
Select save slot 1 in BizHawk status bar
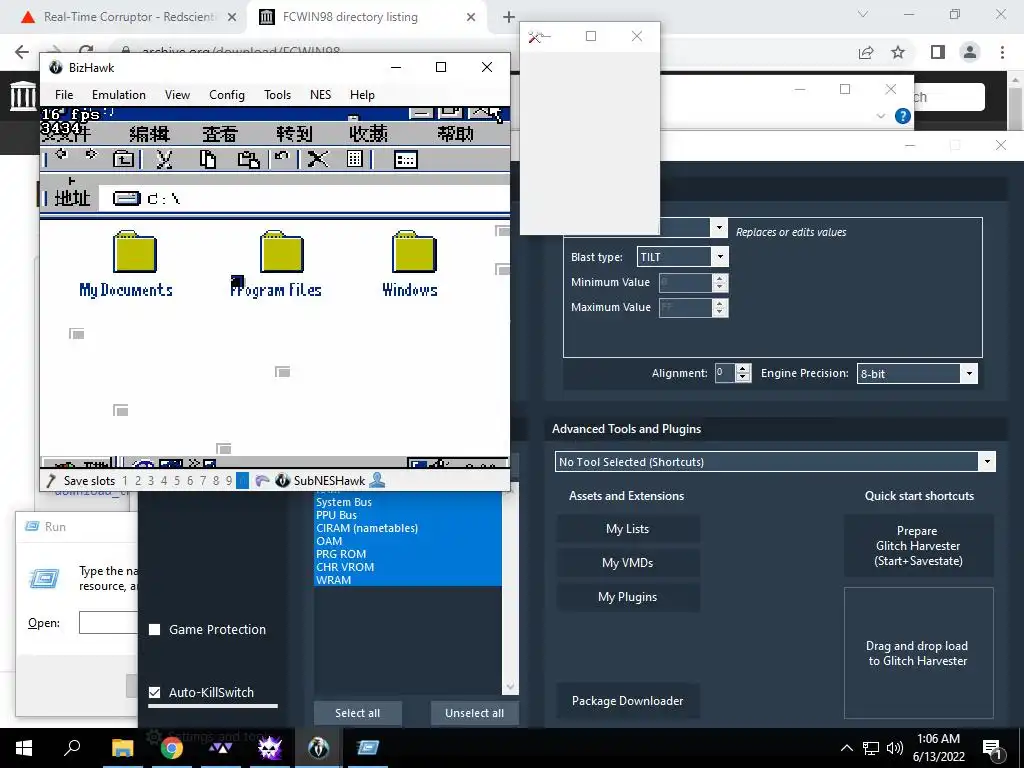pos(125,481)
